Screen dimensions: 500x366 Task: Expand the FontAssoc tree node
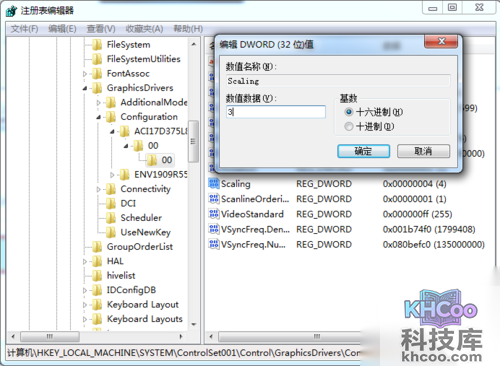[x=85, y=74]
